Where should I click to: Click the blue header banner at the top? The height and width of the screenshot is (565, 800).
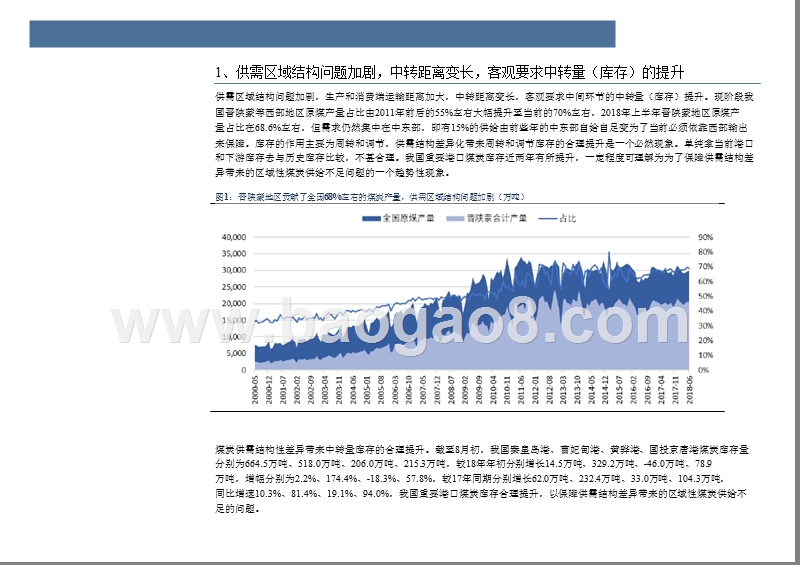pyautogui.click(x=322, y=34)
